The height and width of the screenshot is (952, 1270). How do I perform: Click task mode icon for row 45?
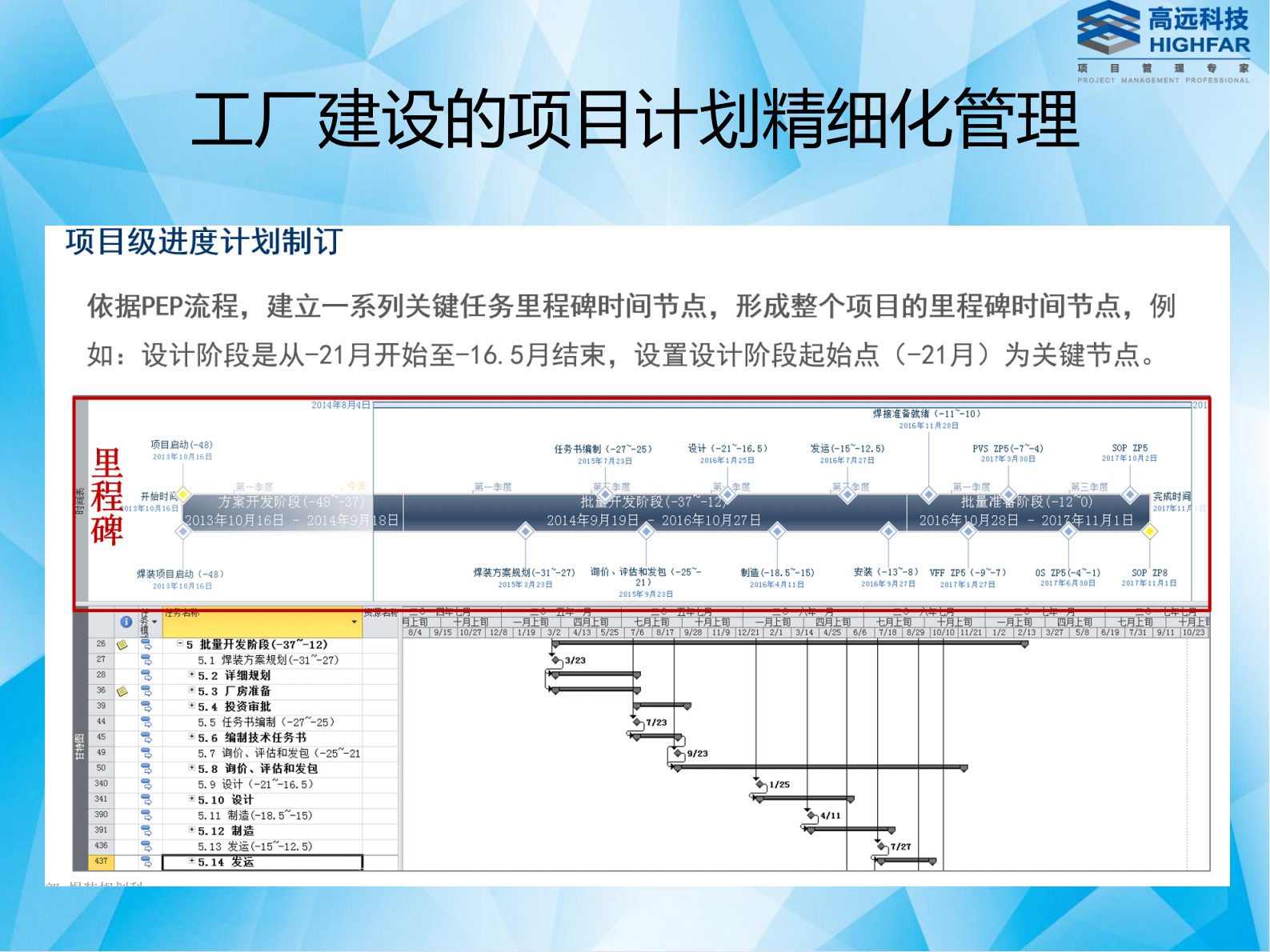146,738
